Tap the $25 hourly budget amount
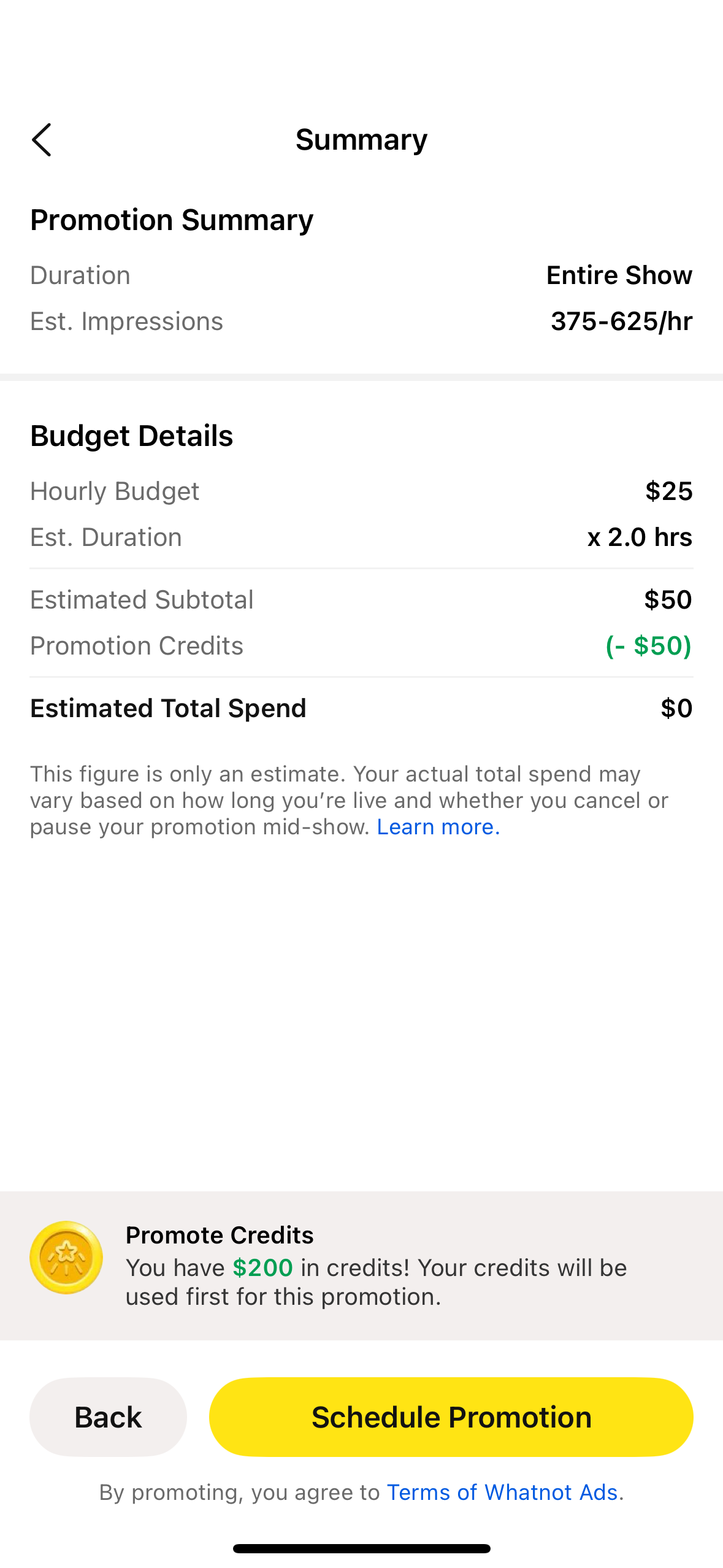The height and width of the screenshot is (1568, 723). click(668, 491)
